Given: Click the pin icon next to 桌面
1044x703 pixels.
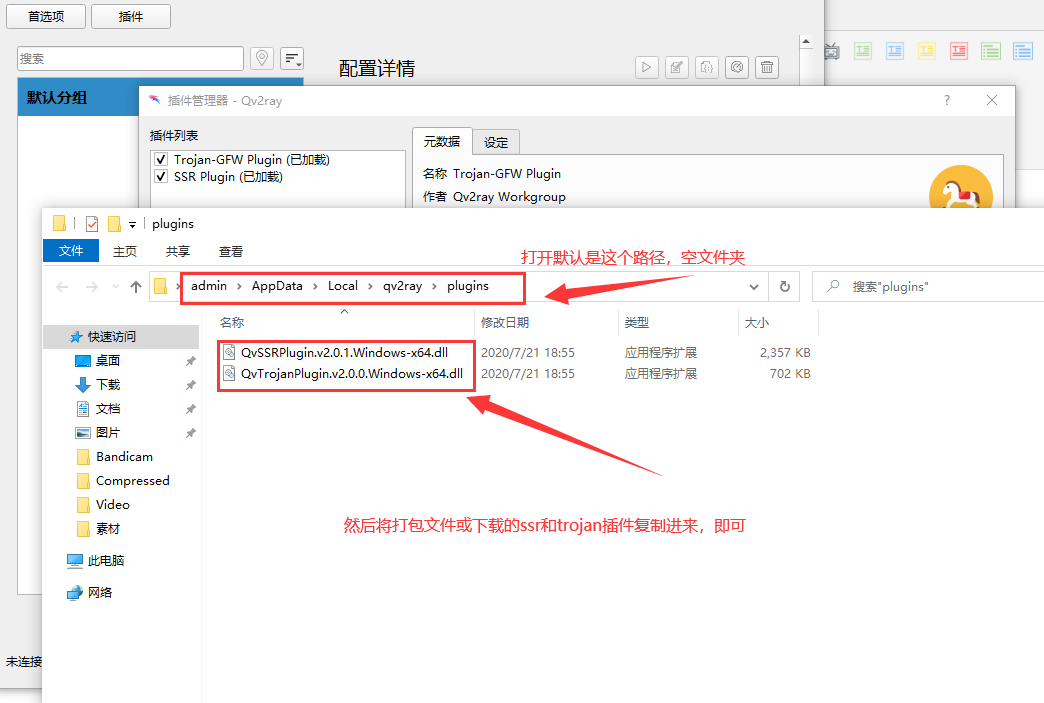Looking at the screenshot, I should point(190,361).
